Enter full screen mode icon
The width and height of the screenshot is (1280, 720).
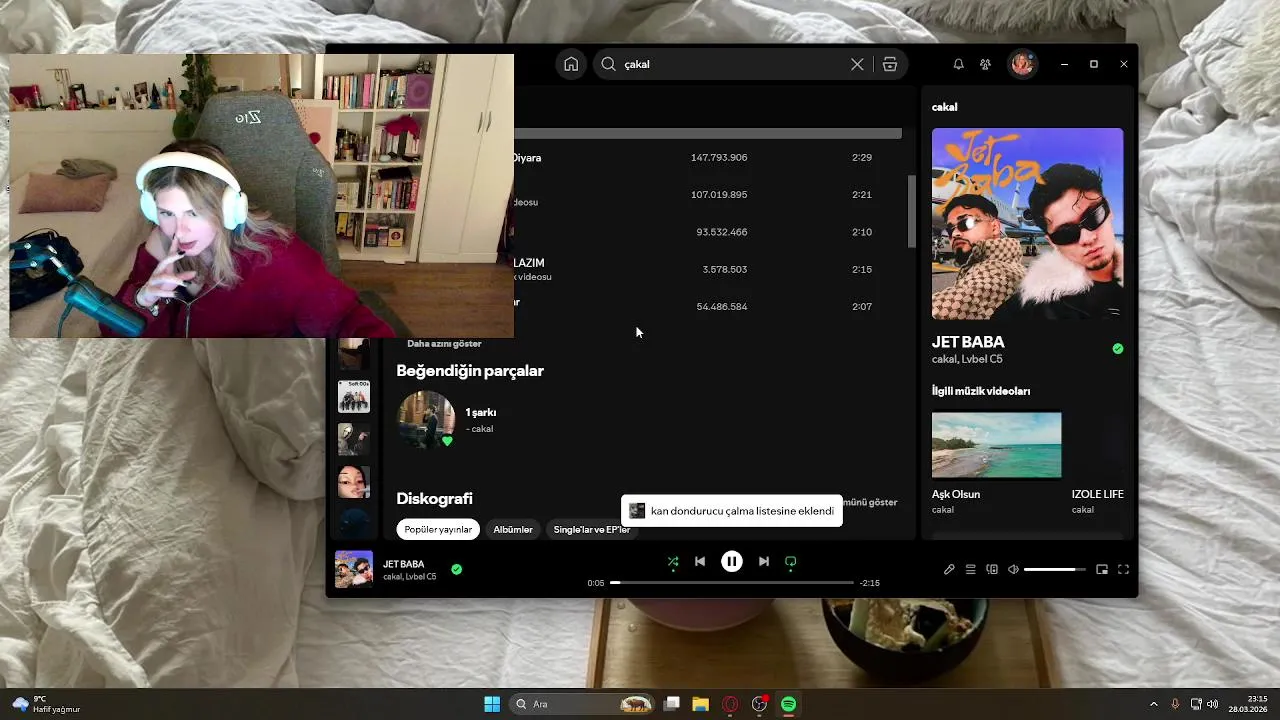point(1123,570)
